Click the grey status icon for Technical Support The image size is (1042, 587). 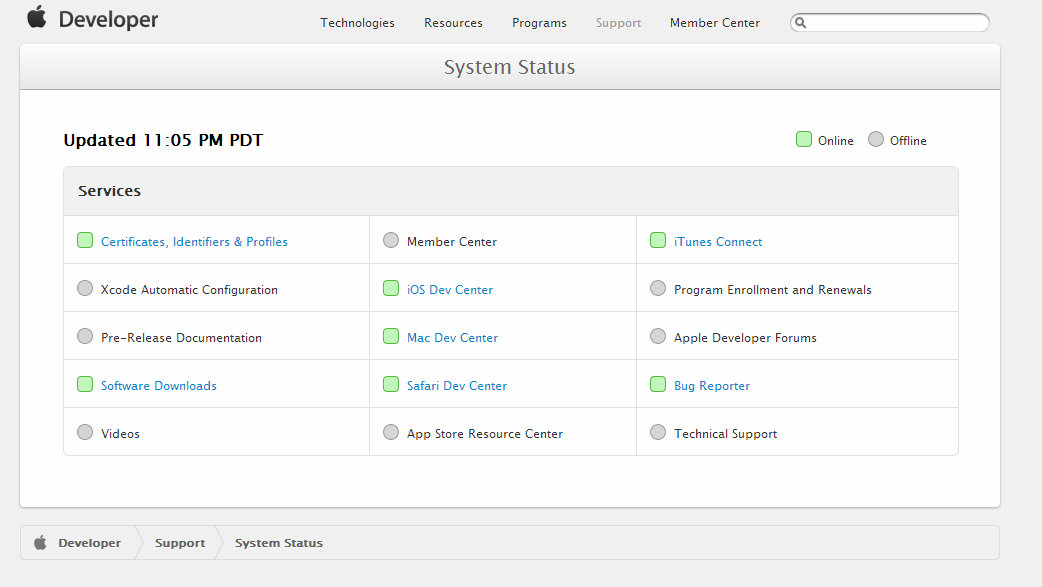pyautogui.click(x=658, y=431)
